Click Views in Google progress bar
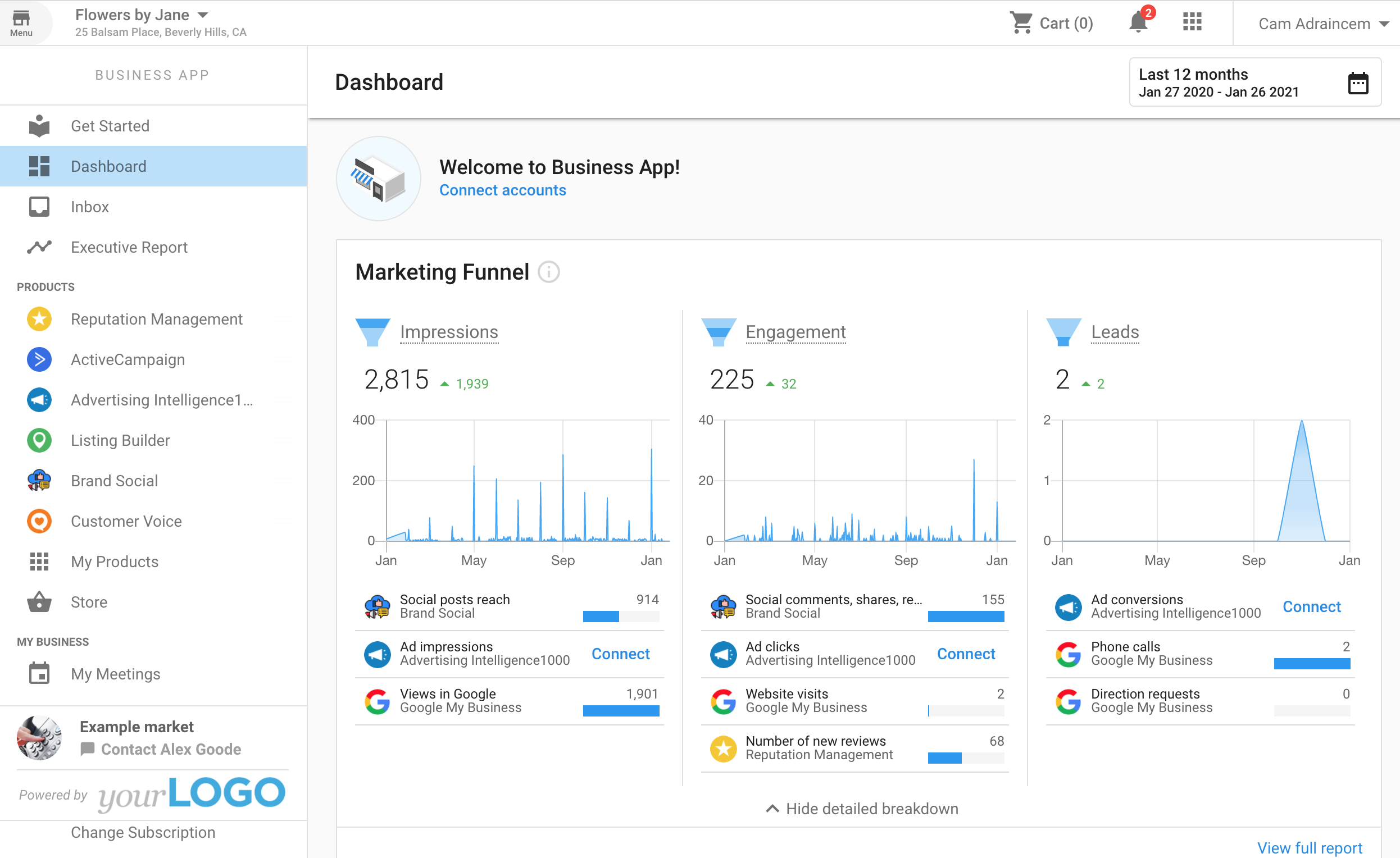 coord(621,711)
